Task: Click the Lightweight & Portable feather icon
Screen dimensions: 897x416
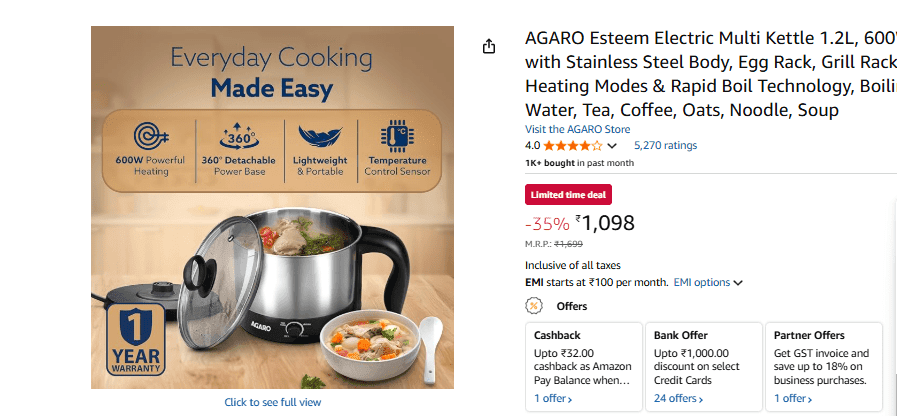Action: click(320, 136)
